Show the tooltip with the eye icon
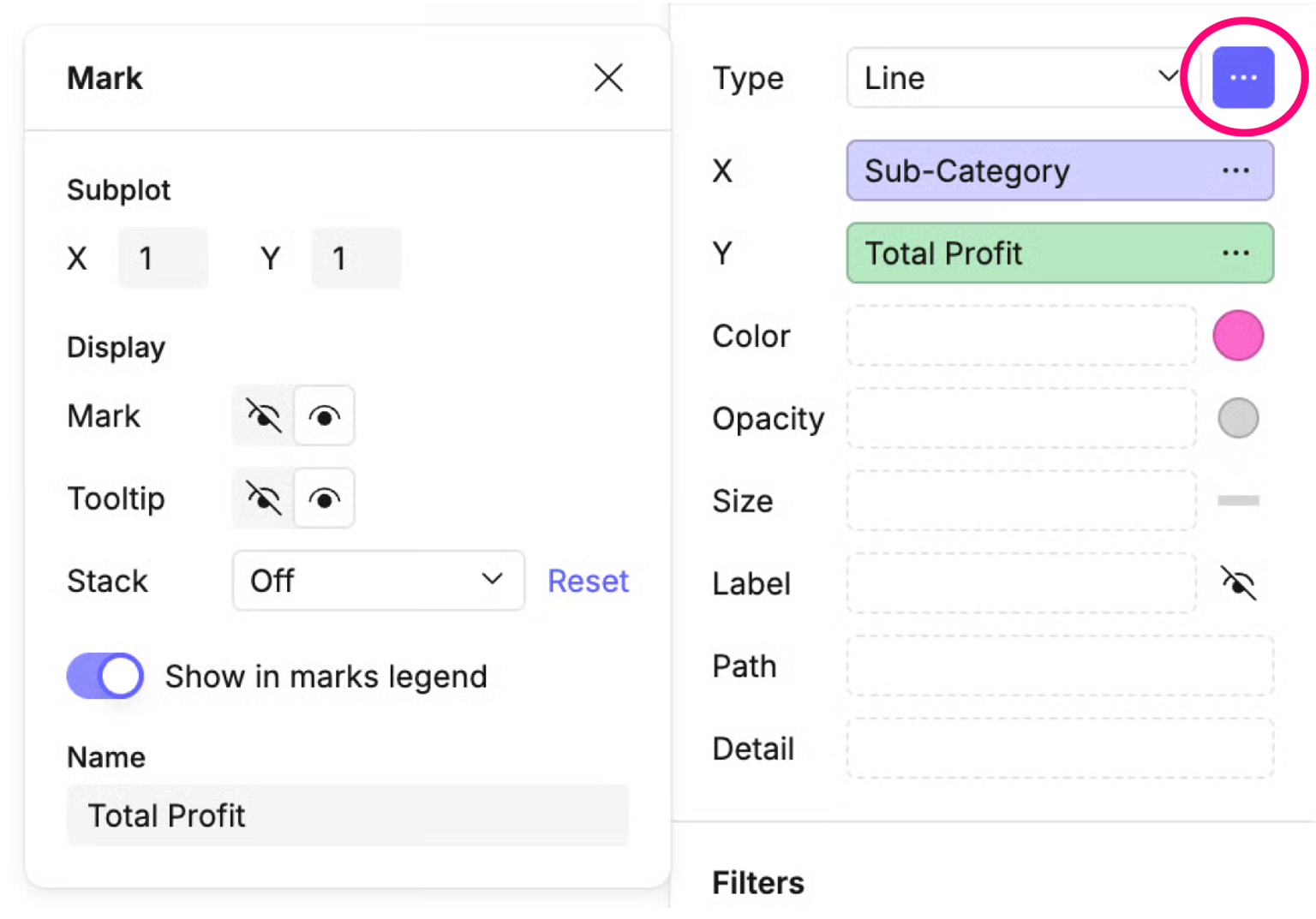This screenshot has height=919, width=1316. coord(324,498)
